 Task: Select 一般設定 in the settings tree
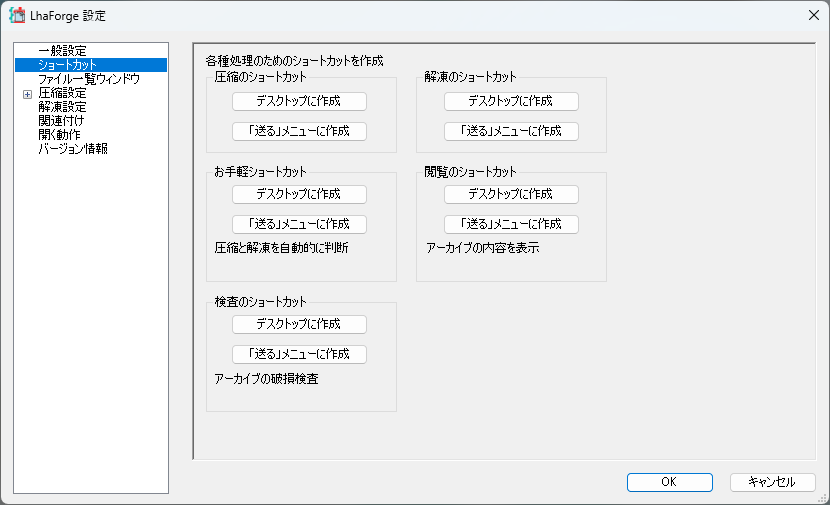click(62, 51)
